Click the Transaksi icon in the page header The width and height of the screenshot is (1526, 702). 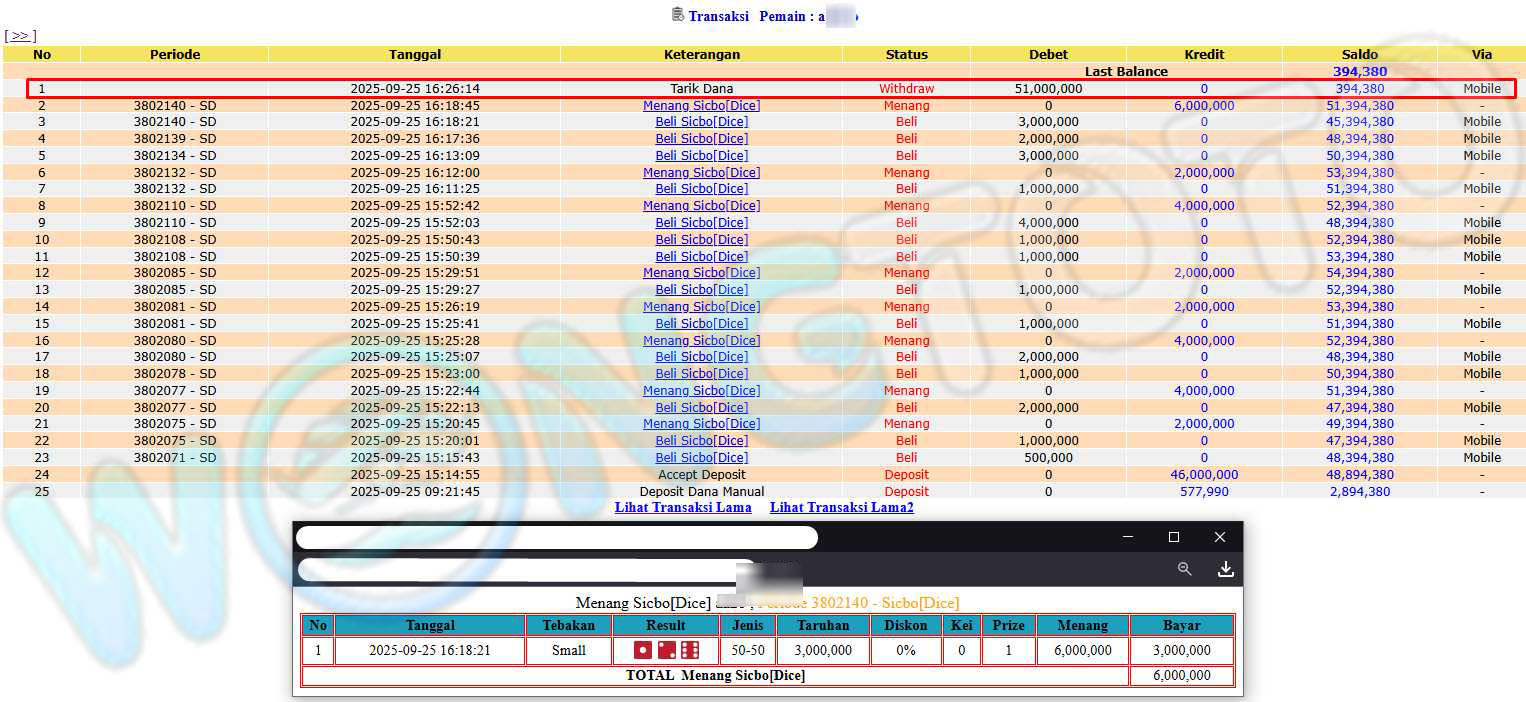(x=678, y=15)
